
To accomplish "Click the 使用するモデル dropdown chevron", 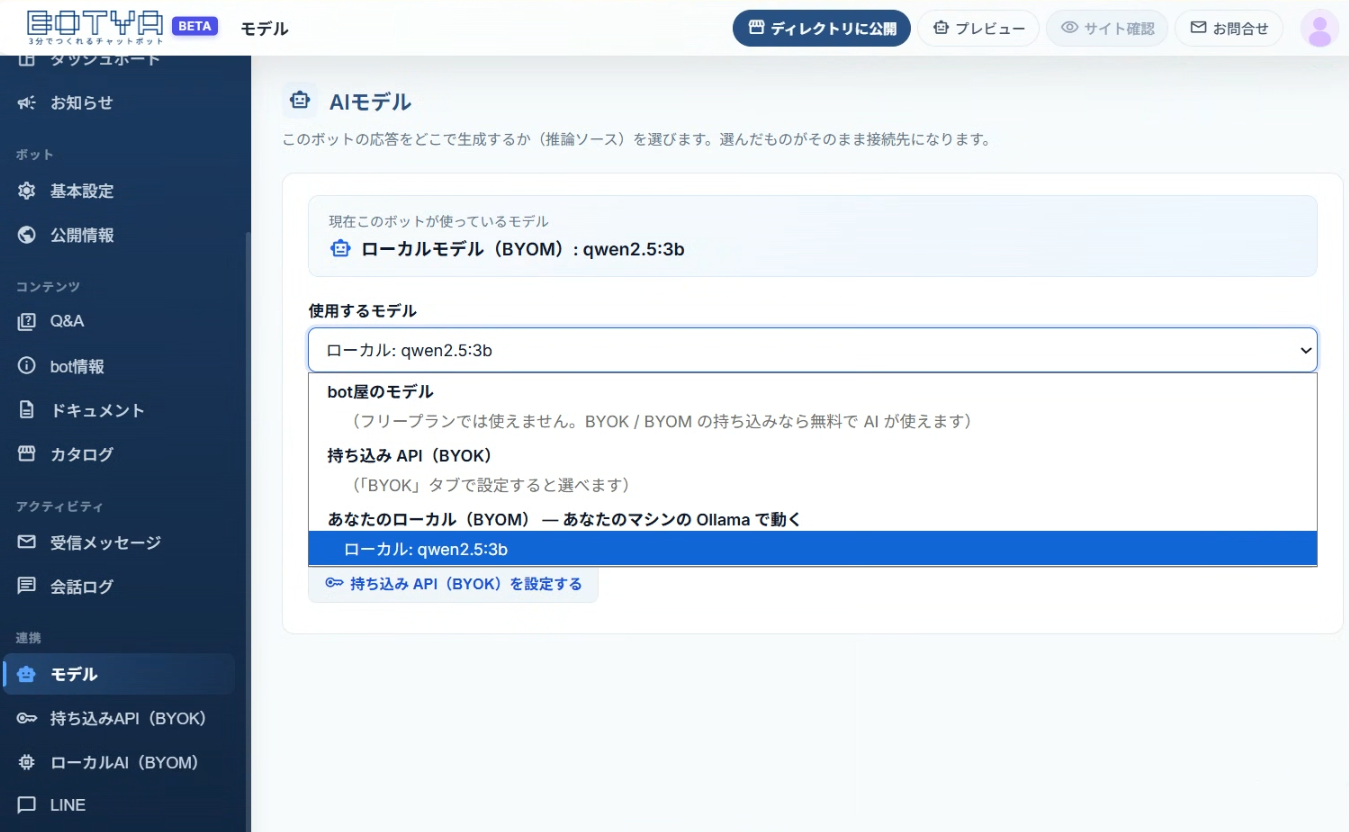I will 1305,350.
